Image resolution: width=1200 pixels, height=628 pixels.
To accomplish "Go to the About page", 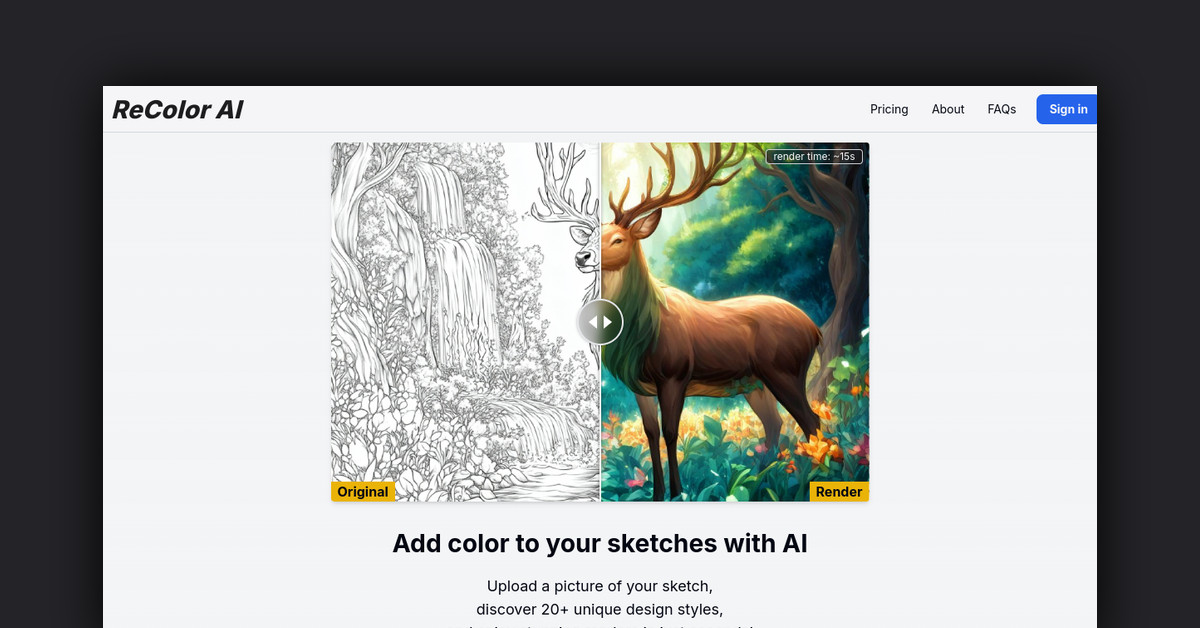I will [948, 109].
